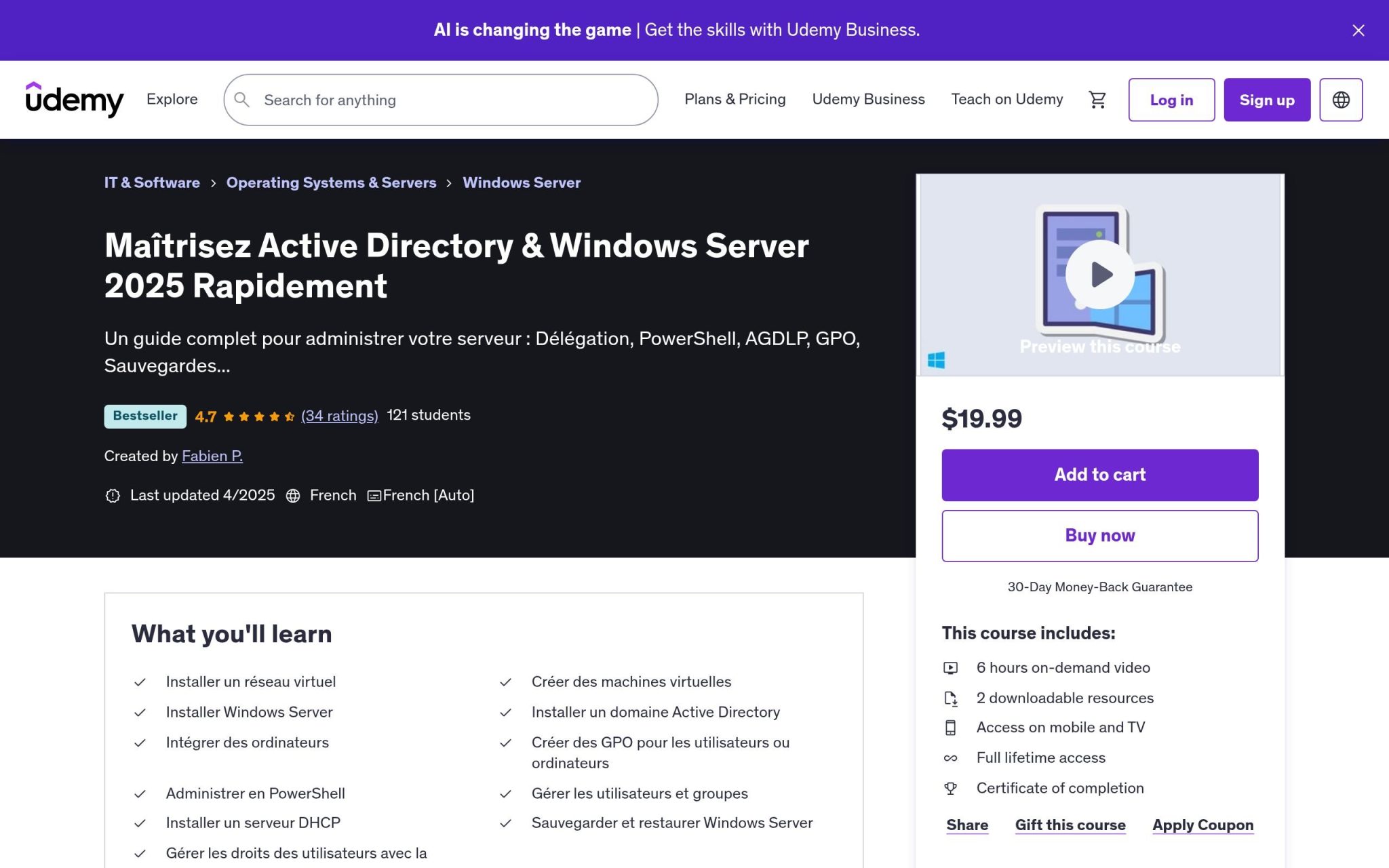Open instructor Fabien P. profile

click(212, 456)
